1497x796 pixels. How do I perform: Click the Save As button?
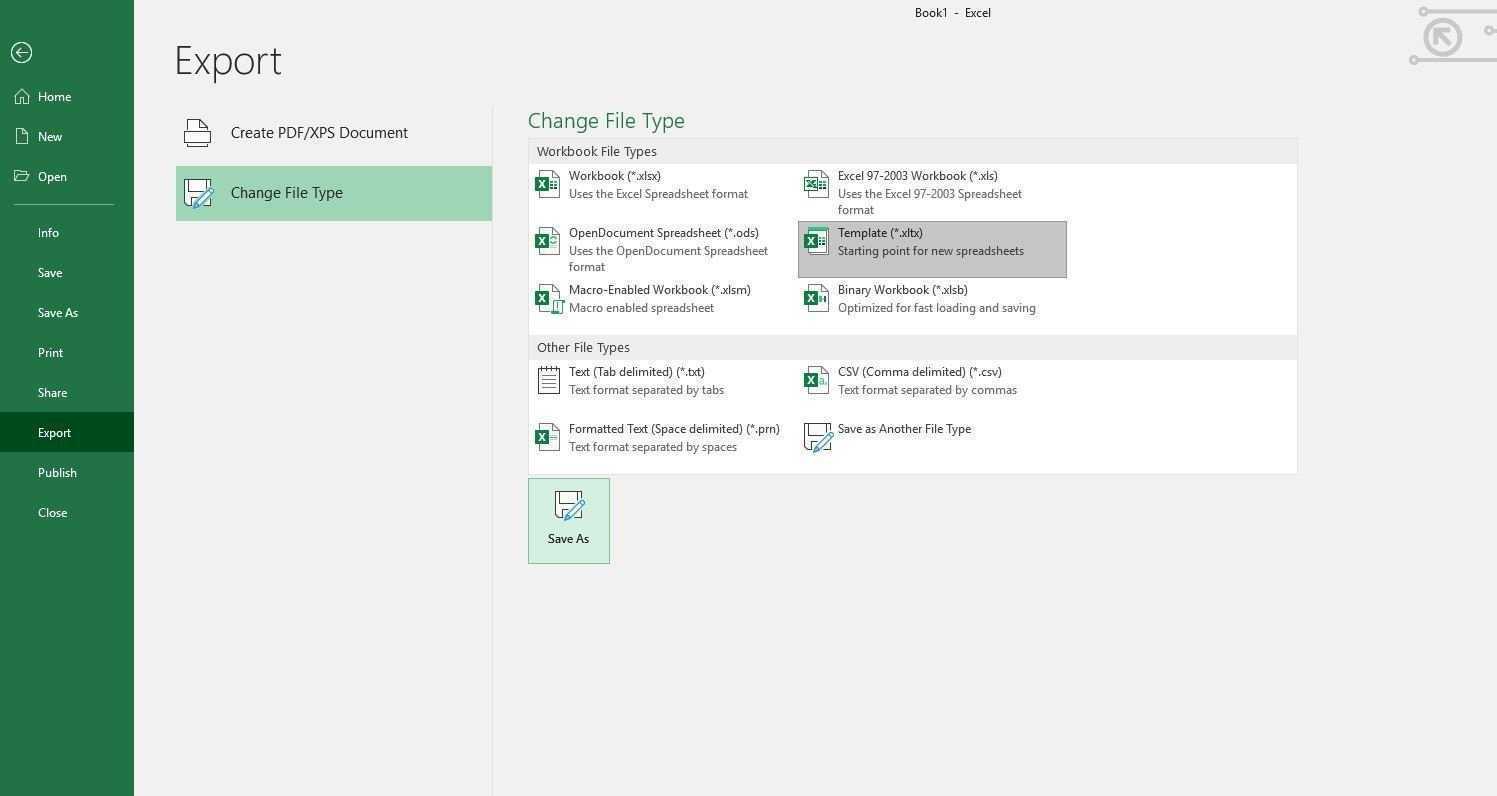(568, 520)
